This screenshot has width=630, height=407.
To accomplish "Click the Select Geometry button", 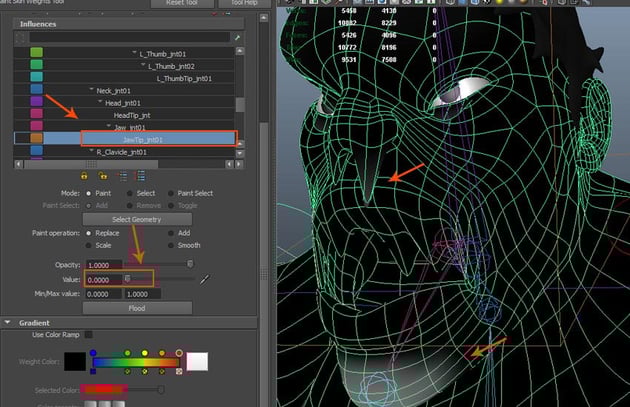I will [137, 219].
